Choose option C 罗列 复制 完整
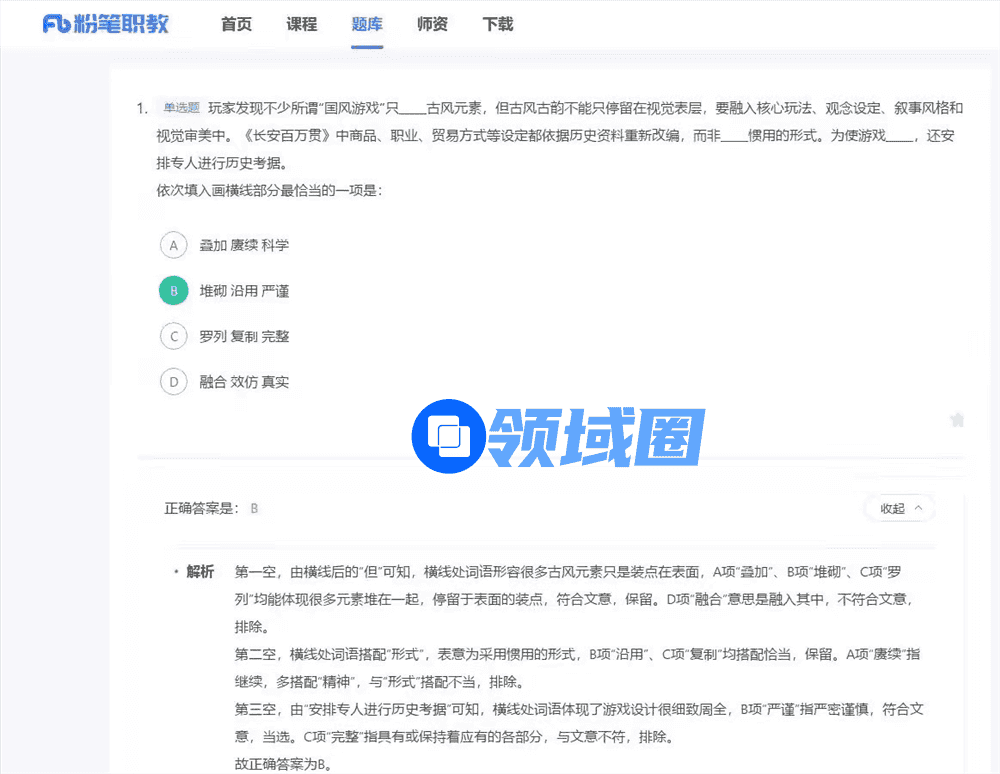The height and width of the screenshot is (774, 1000). pyautogui.click(x=174, y=337)
